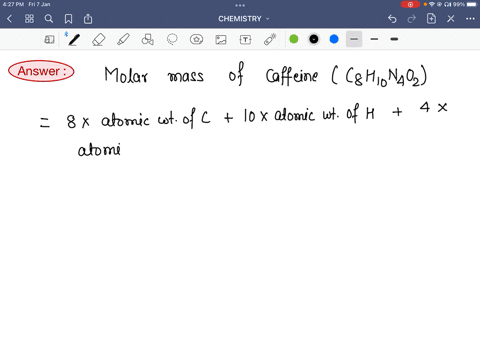480x360 pixels.
Task: Toggle the read-only/zoom window tool
Action: point(49,40)
